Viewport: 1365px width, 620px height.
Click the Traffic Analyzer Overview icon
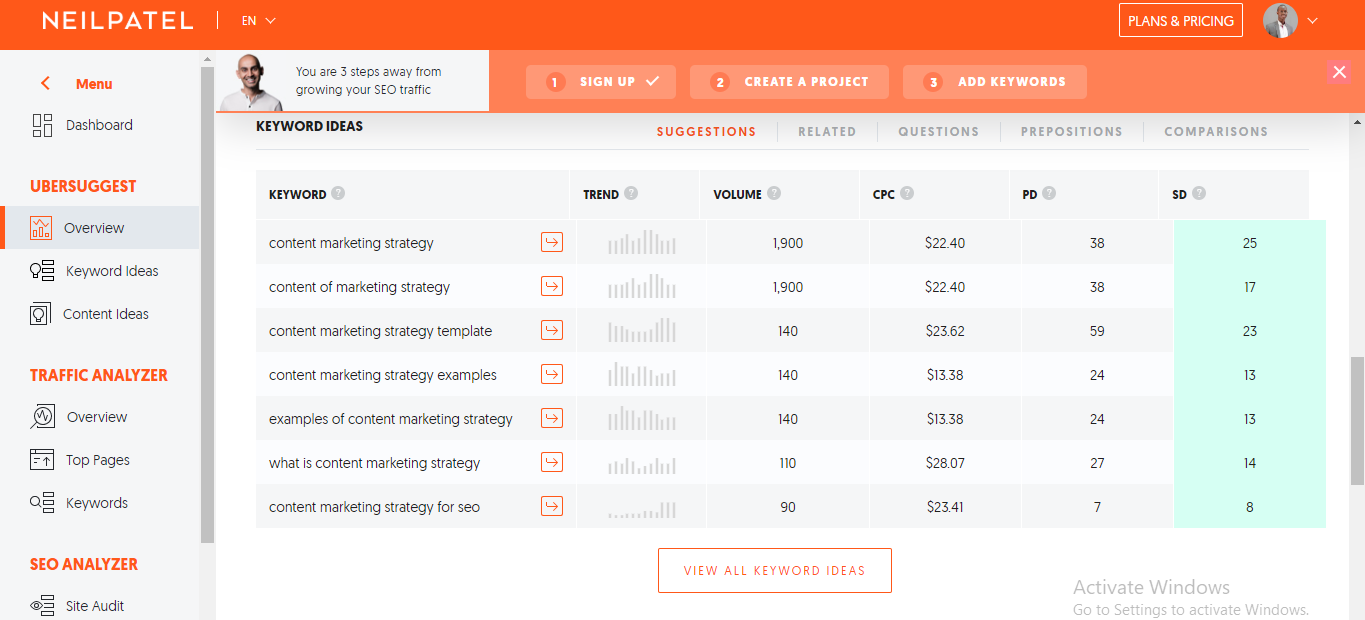[42, 417]
